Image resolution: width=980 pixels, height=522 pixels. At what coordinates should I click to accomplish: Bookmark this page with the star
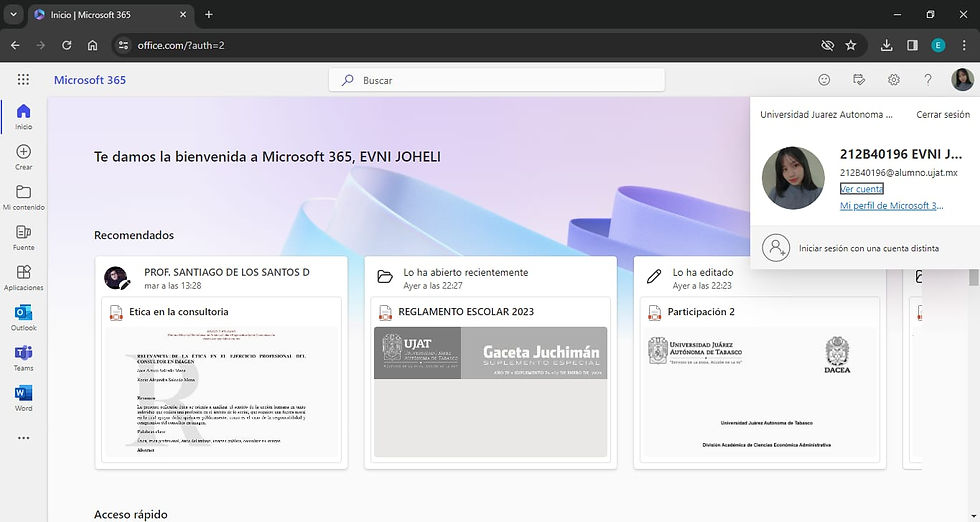851,45
